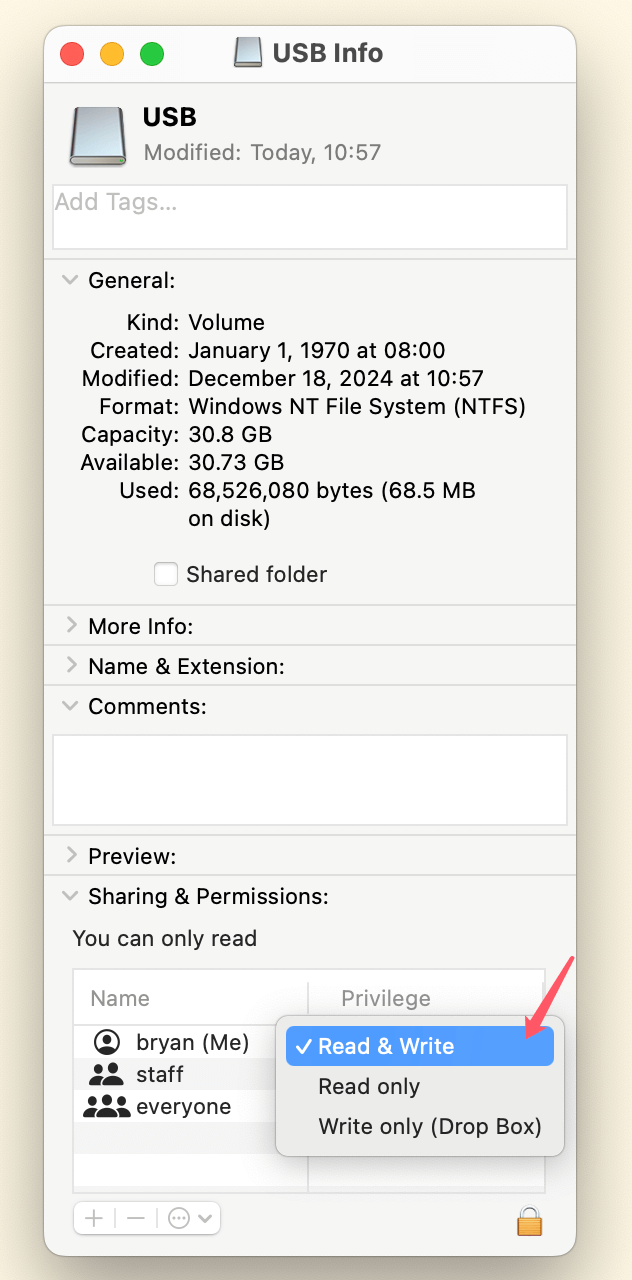Click the padlock icon to unlock permissions
Image resolution: width=632 pixels, height=1280 pixels.
(529, 1220)
